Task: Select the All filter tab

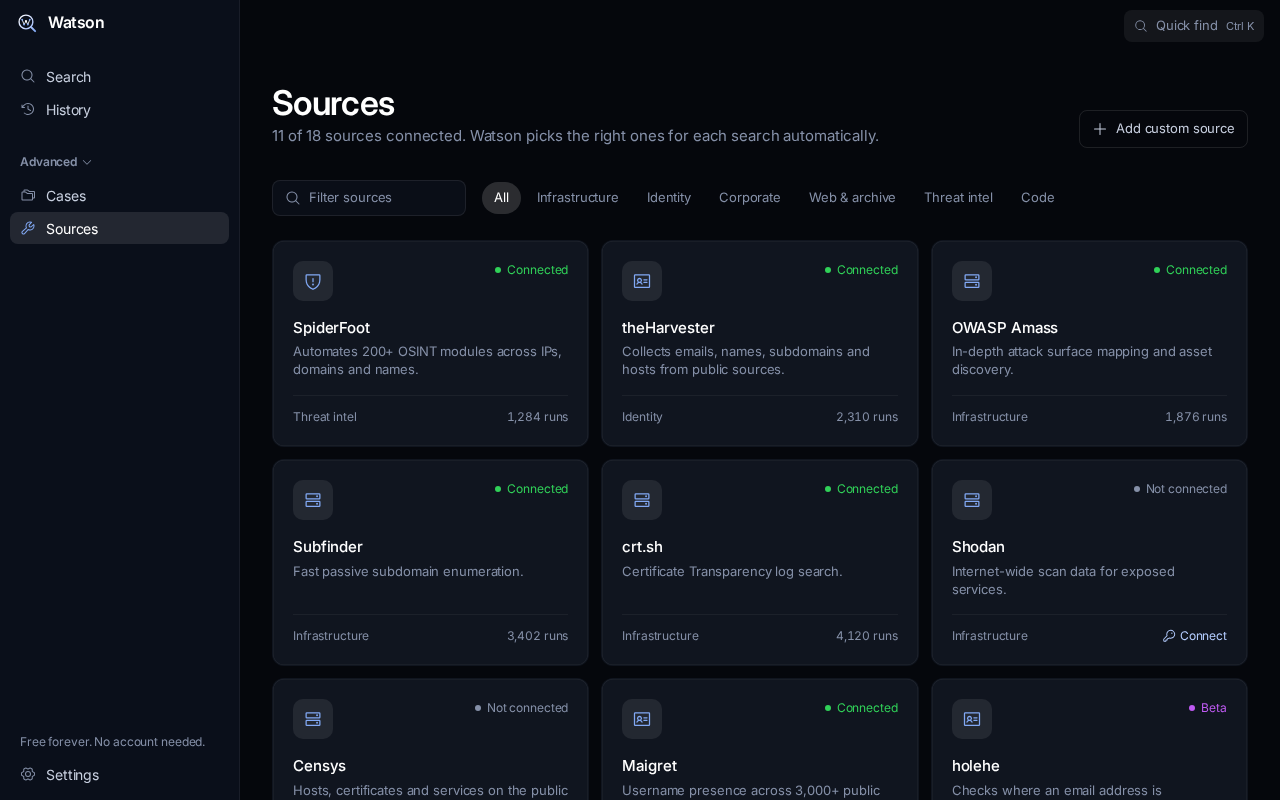Action: (x=501, y=198)
